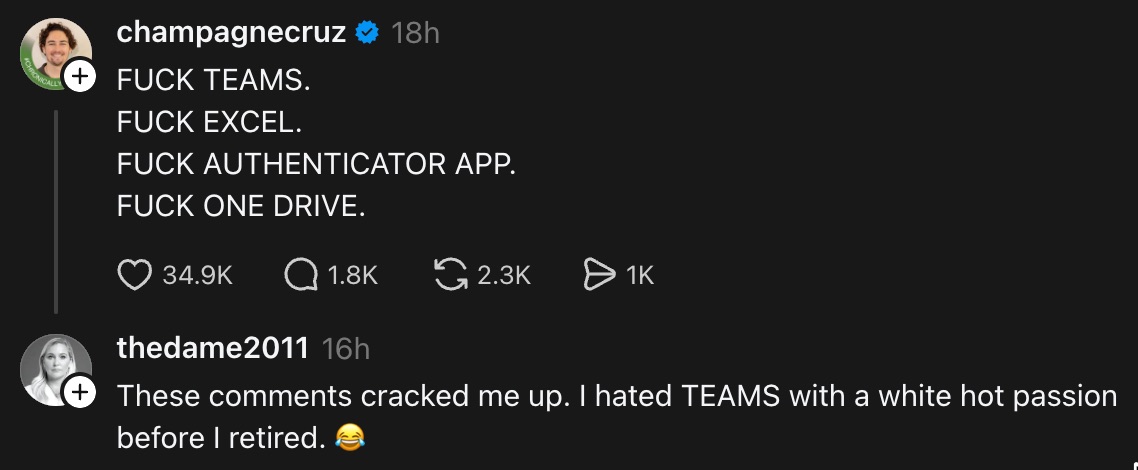Open thedame2011 profile picture
Screen dimensions: 1138x470
tap(55, 369)
